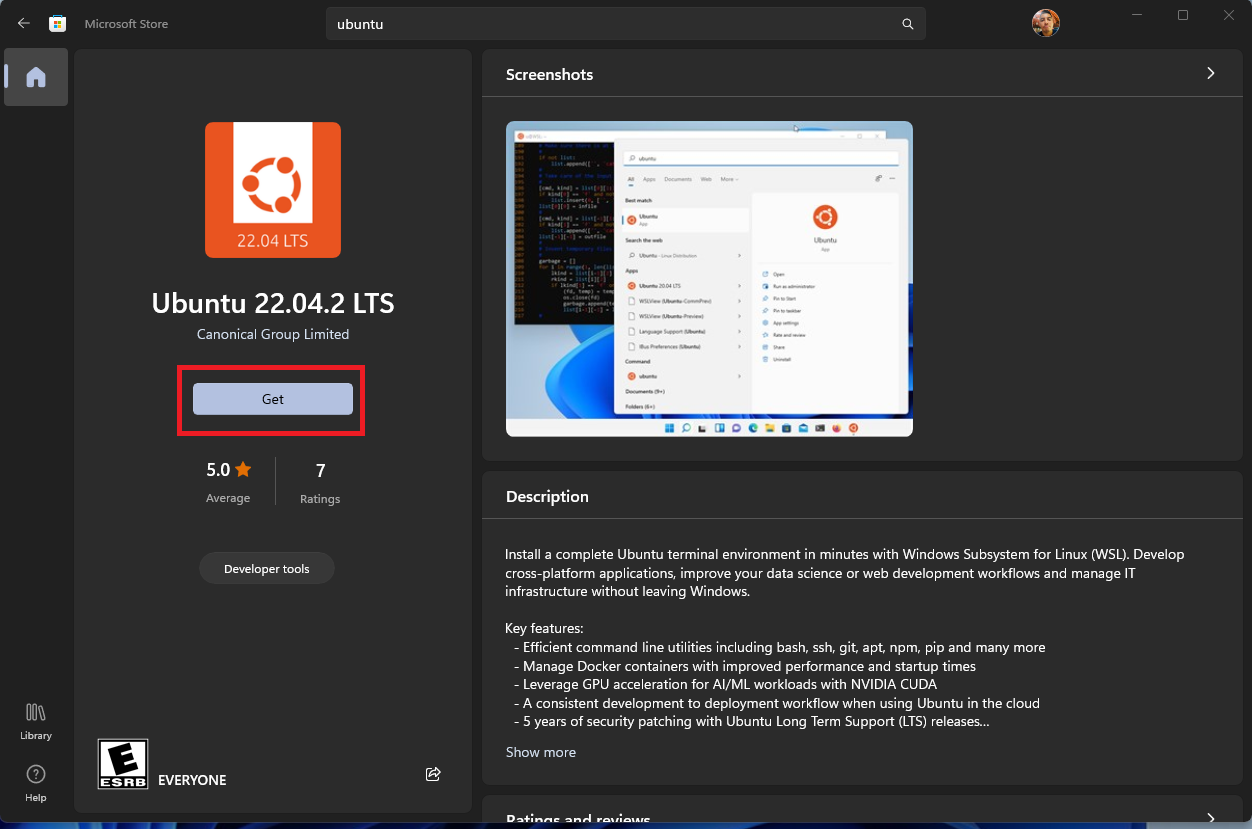Click the search magnifier icon

pos(907,24)
